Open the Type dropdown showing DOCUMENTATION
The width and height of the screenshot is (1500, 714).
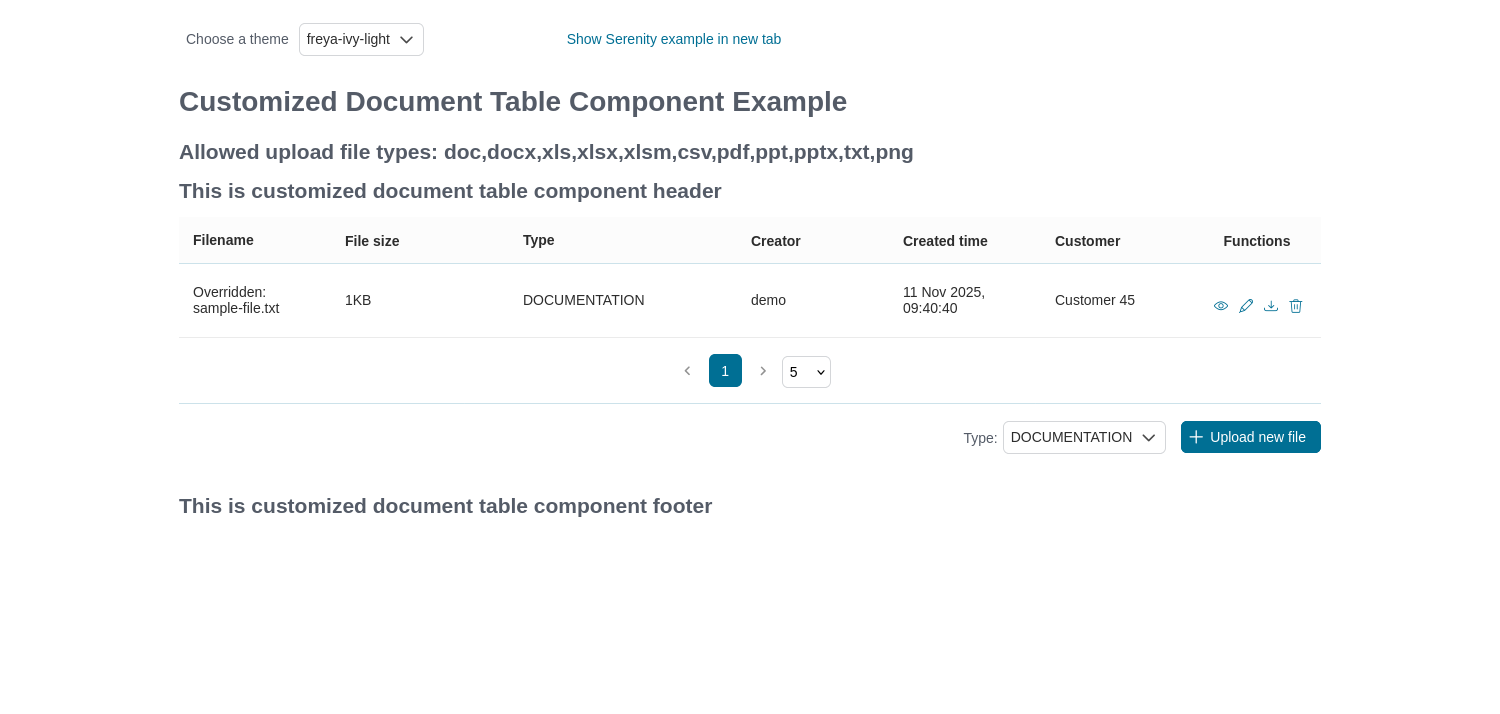tap(1084, 437)
